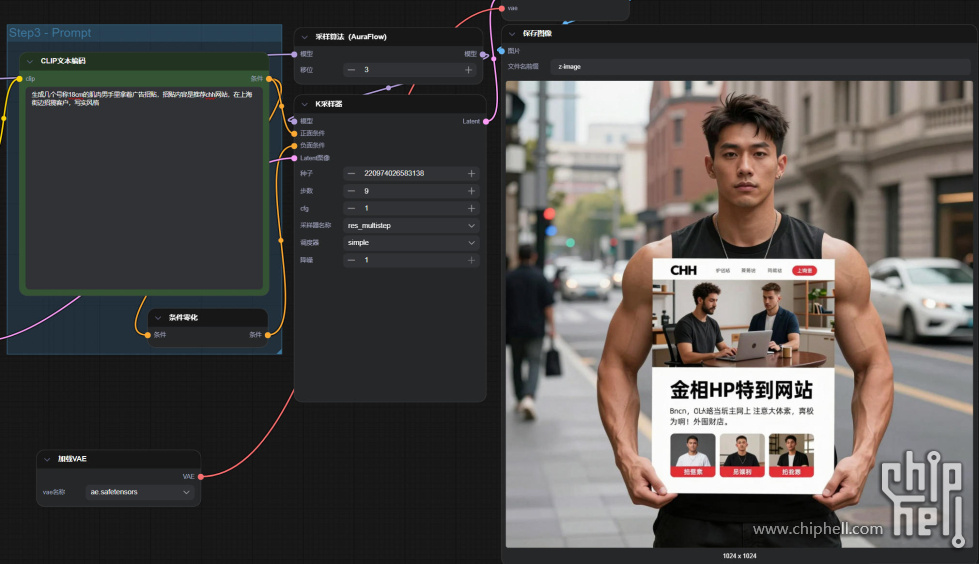Collapse the 加载VAE node

point(46,459)
